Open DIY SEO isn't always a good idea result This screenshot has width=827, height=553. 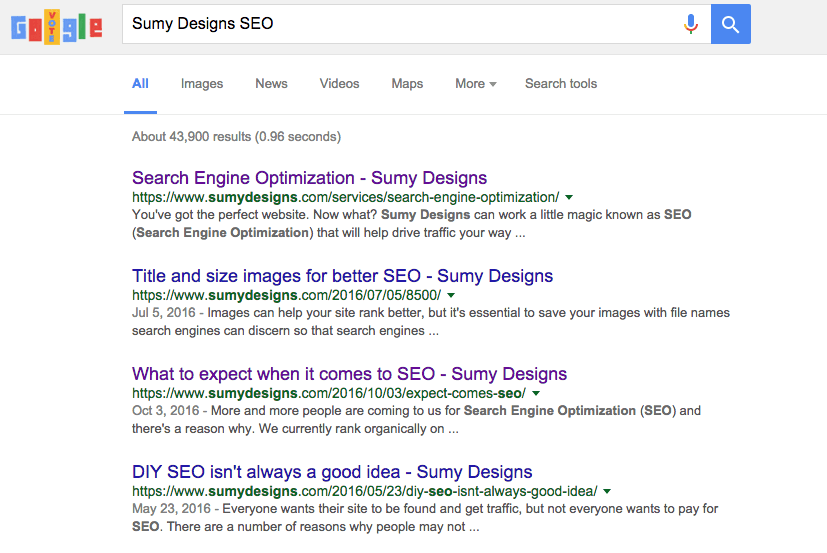[x=332, y=472]
